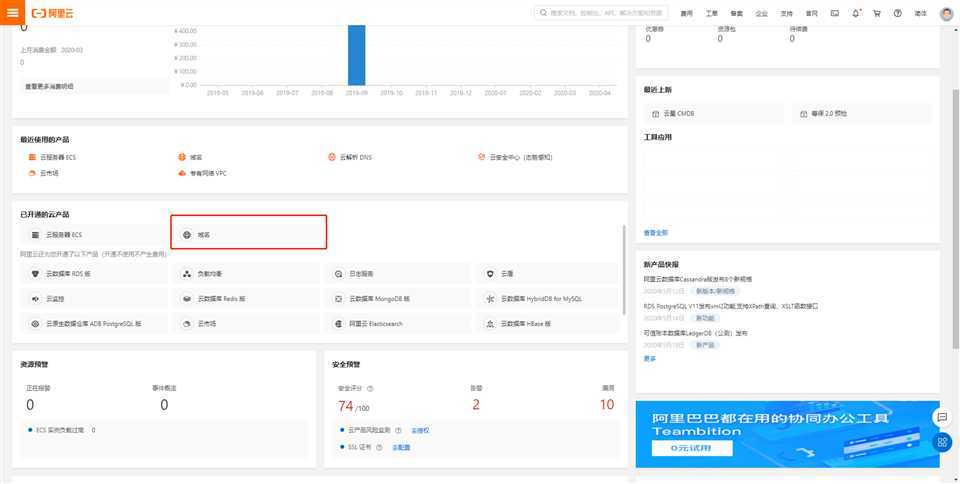Image resolution: width=960 pixels, height=484 pixels.
Task: Open the 企业 menu in top bar
Action: click(x=761, y=13)
